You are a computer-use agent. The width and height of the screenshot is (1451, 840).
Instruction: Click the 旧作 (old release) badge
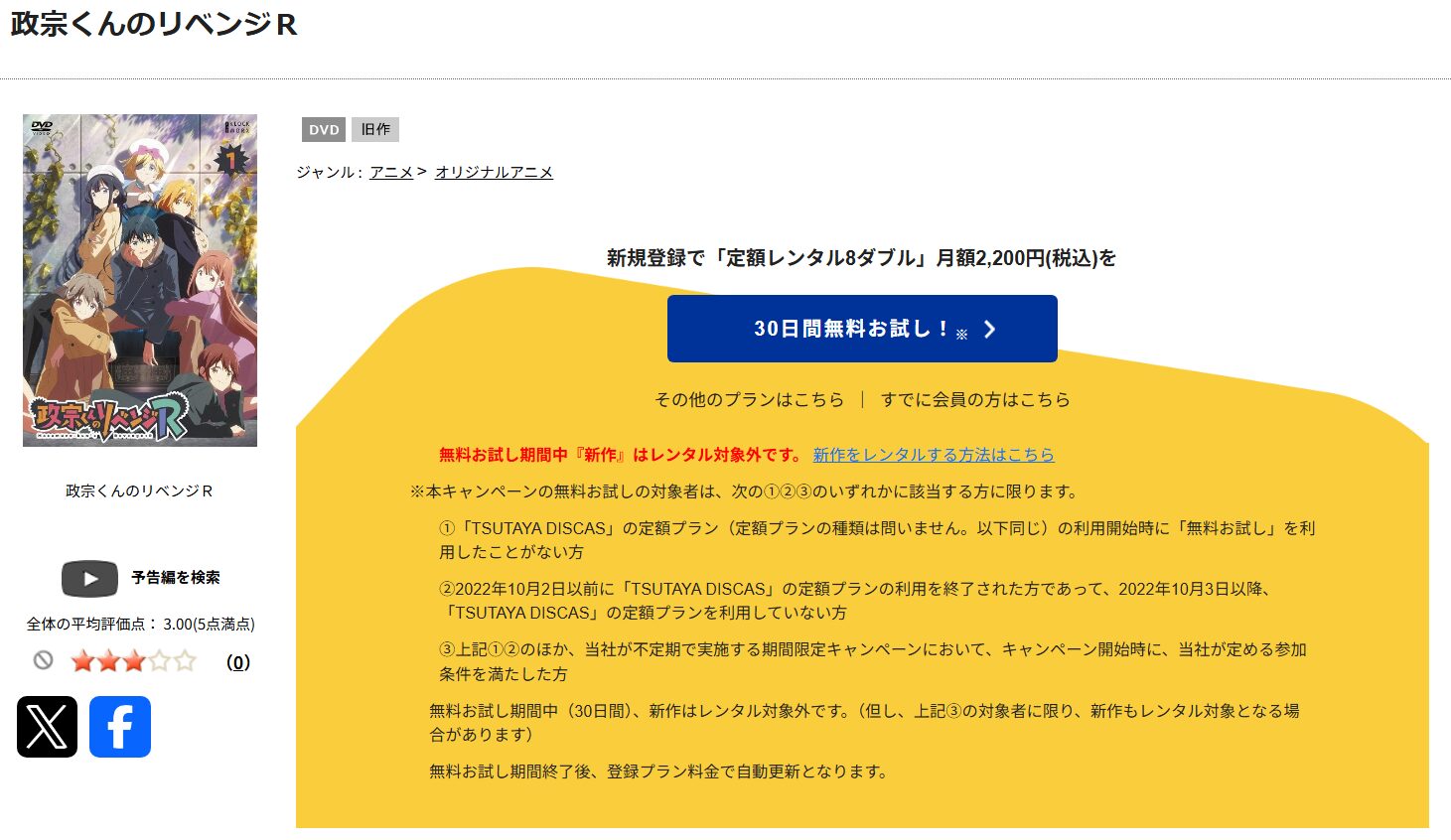374,129
